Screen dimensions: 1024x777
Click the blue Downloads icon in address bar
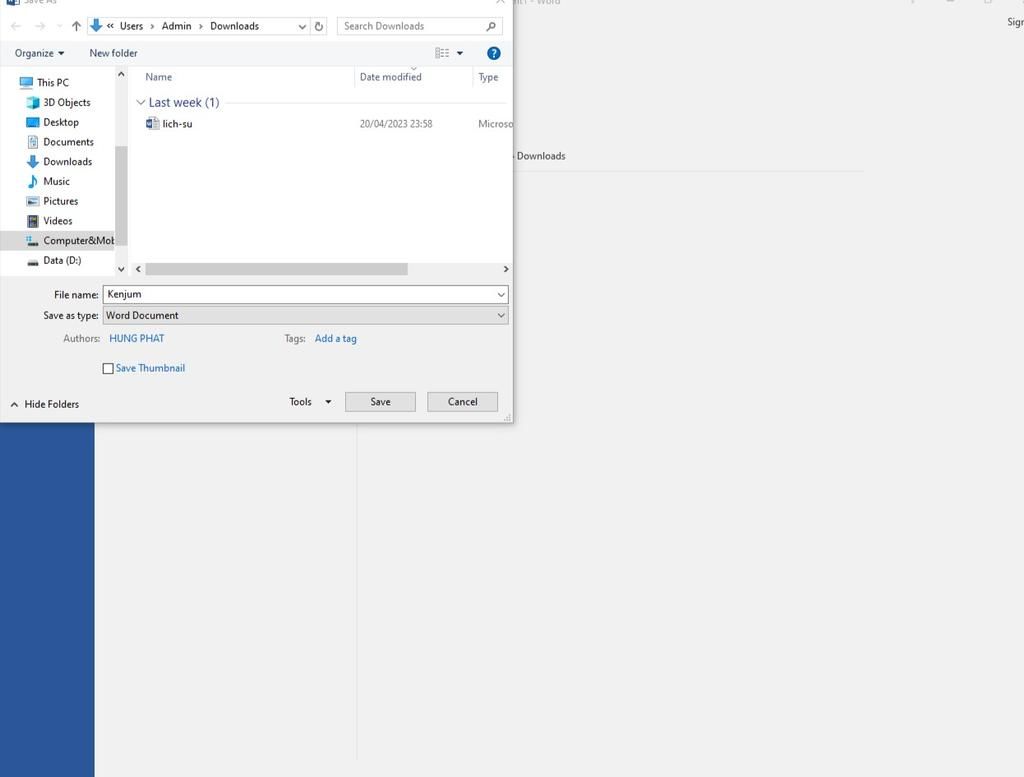(x=96, y=25)
